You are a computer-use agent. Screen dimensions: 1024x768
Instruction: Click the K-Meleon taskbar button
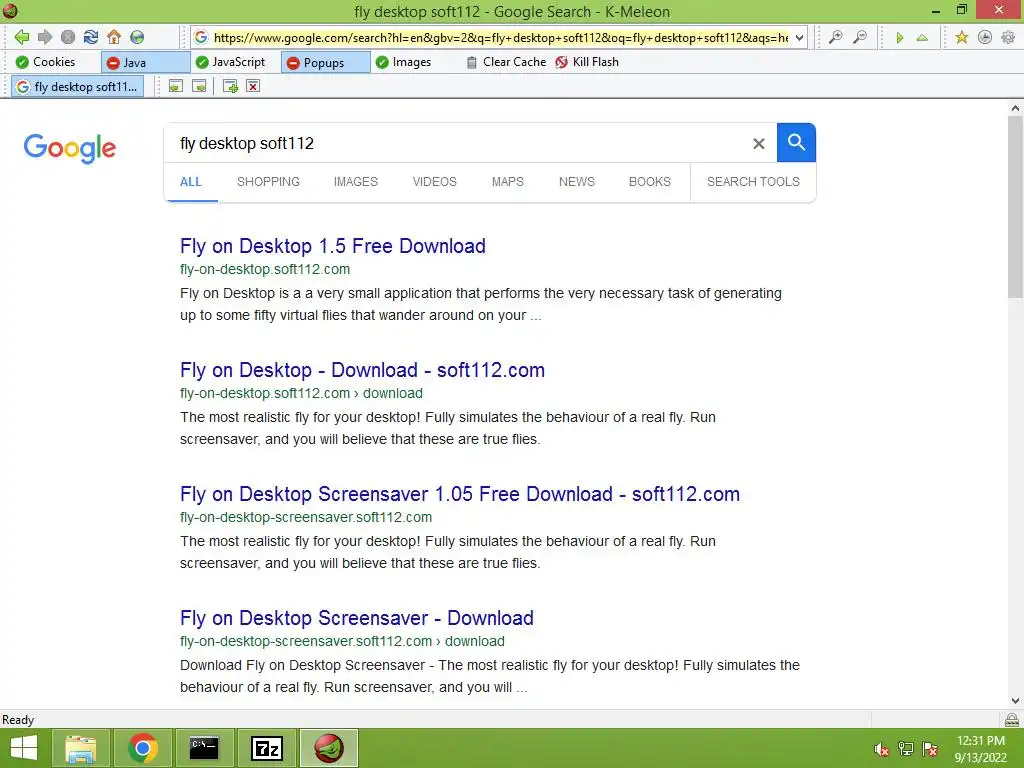pos(328,748)
